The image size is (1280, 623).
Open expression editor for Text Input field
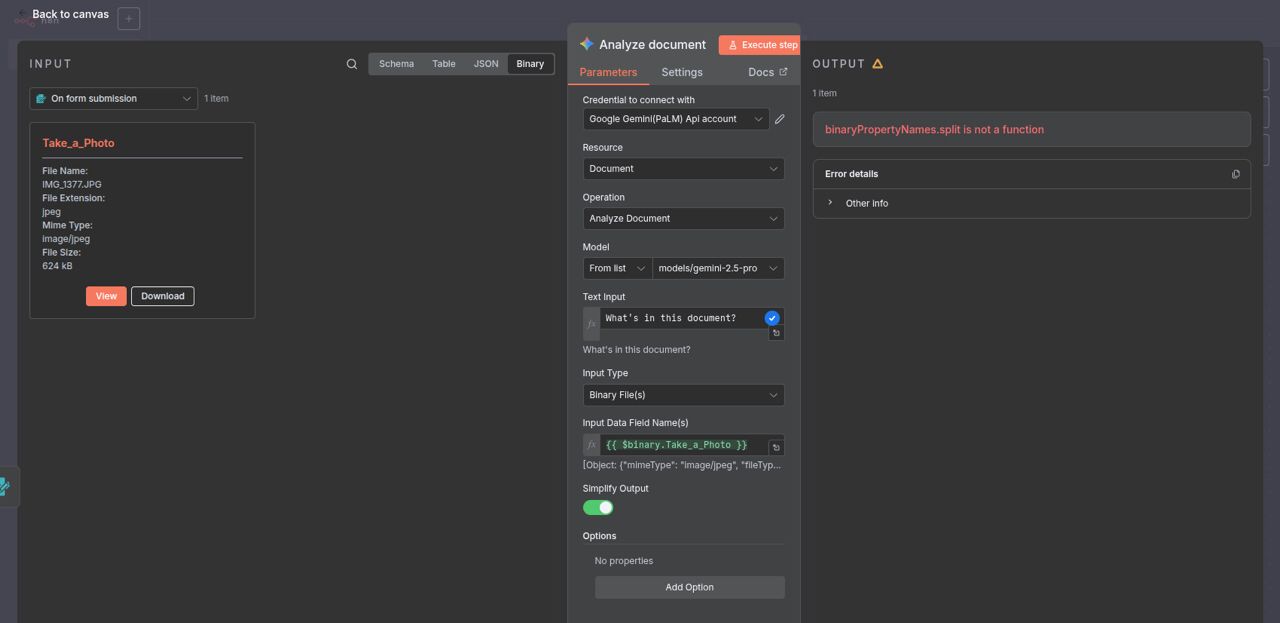pos(776,333)
